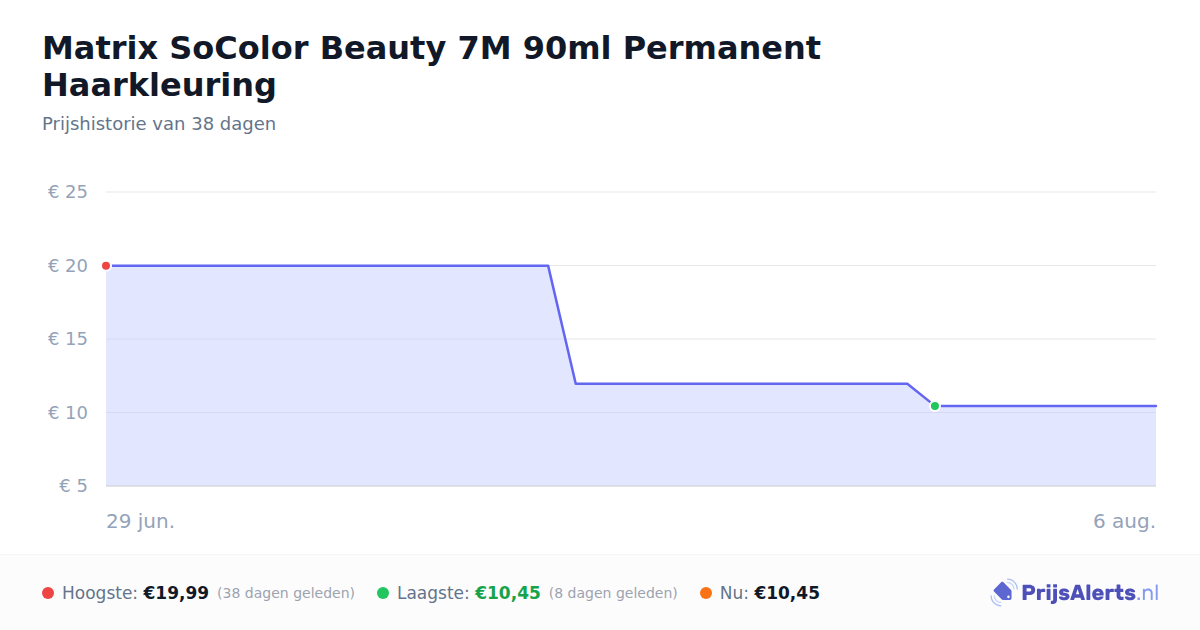Select the € 10 axis label
1200x630 pixels.
[67, 413]
